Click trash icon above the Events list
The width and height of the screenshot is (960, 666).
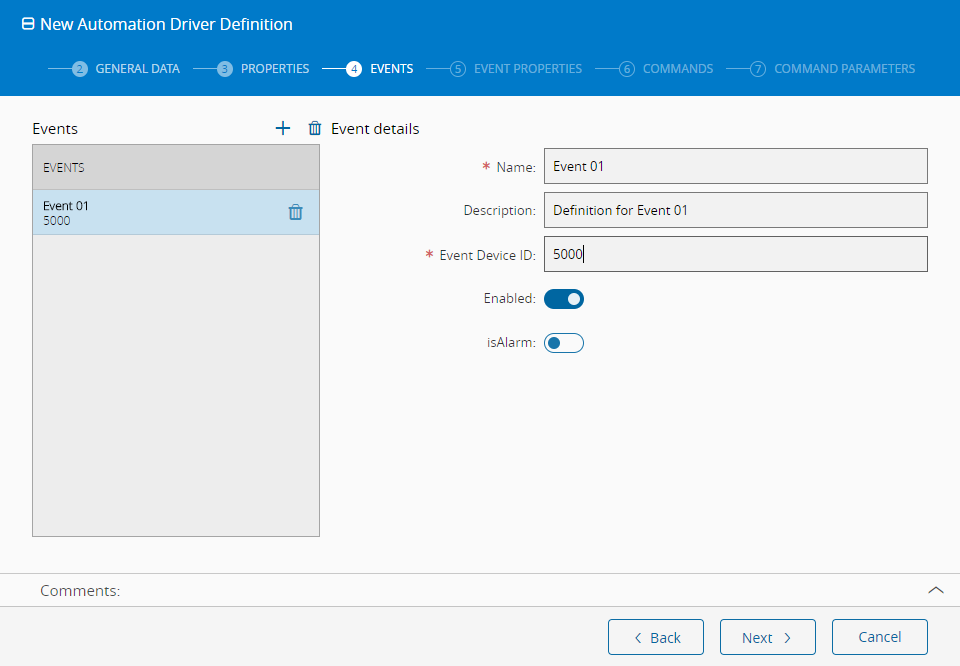click(x=315, y=128)
